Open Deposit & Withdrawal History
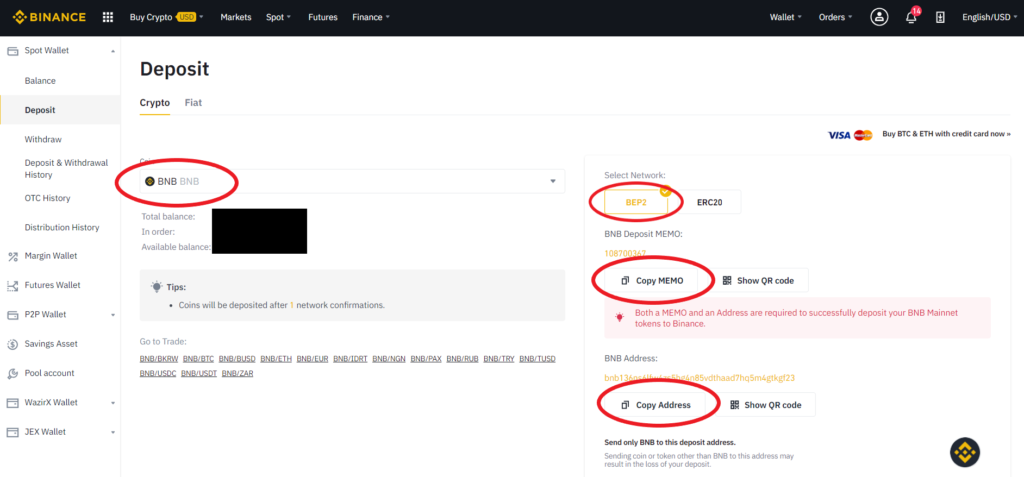Image resolution: width=1024 pixels, height=477 pixels. pyautogui.click(x=67, y=169)
